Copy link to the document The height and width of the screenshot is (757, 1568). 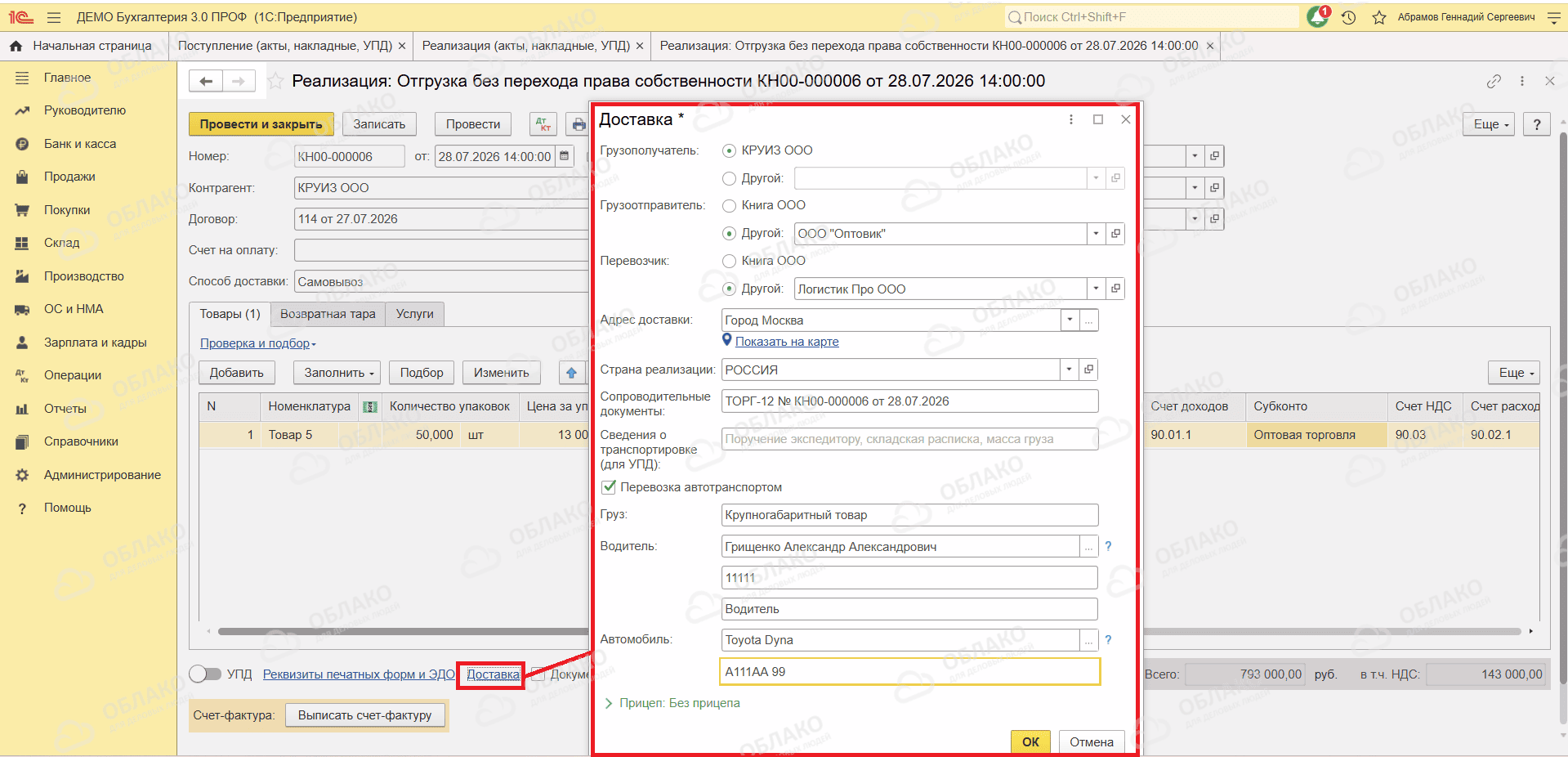1494,81
